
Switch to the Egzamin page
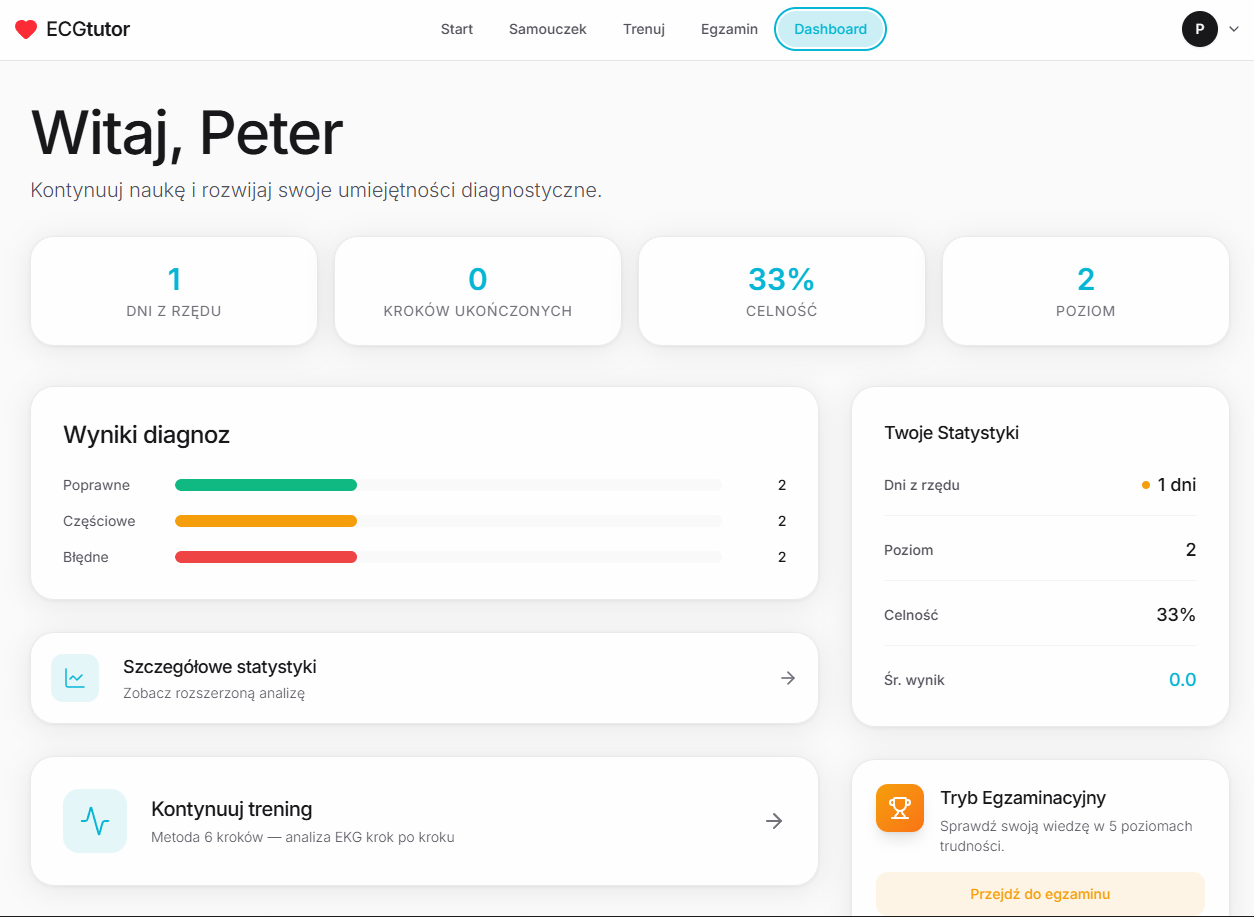[x=729, y=29]
